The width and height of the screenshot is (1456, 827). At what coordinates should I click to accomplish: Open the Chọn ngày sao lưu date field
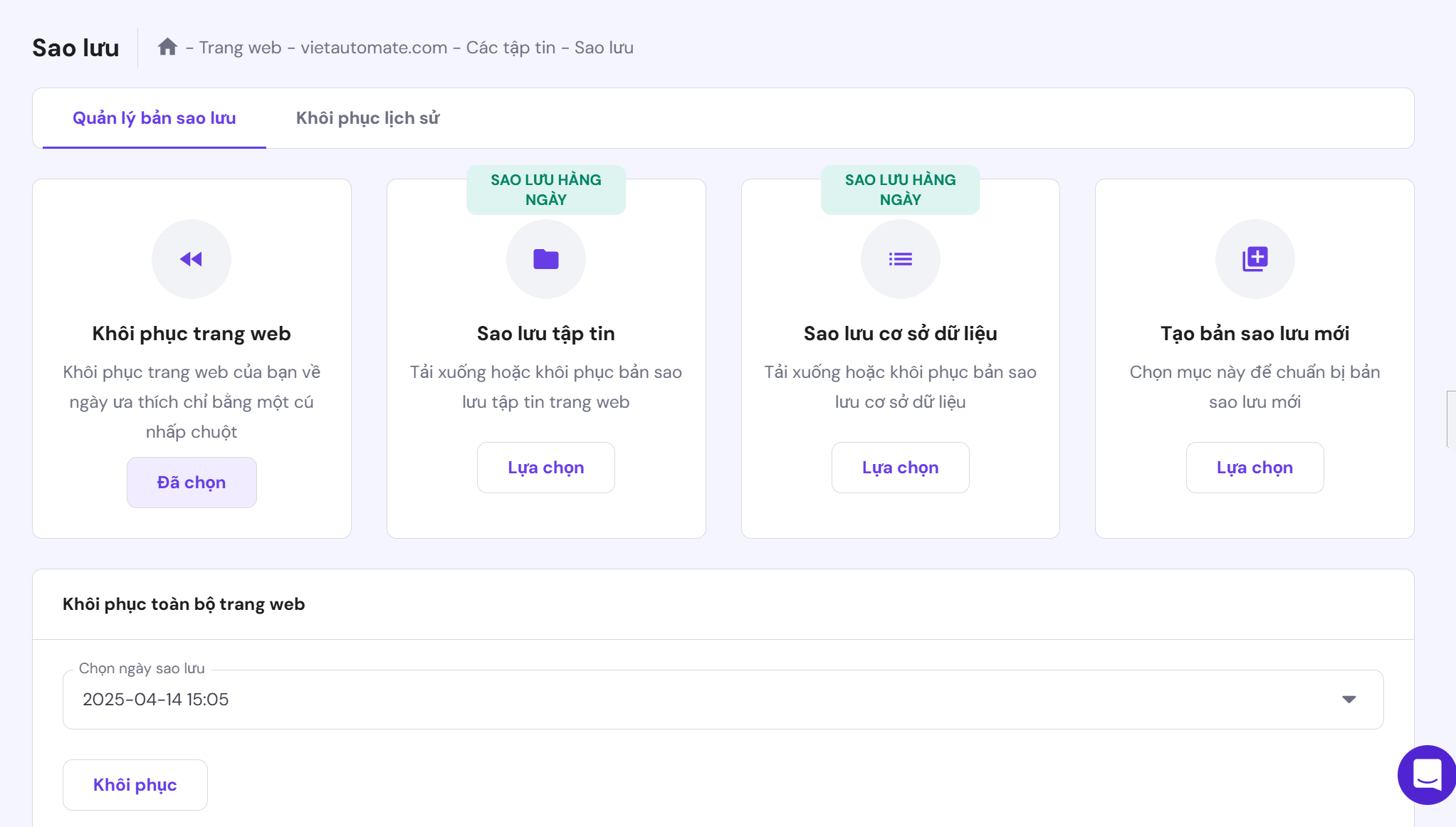pos(723,700)
